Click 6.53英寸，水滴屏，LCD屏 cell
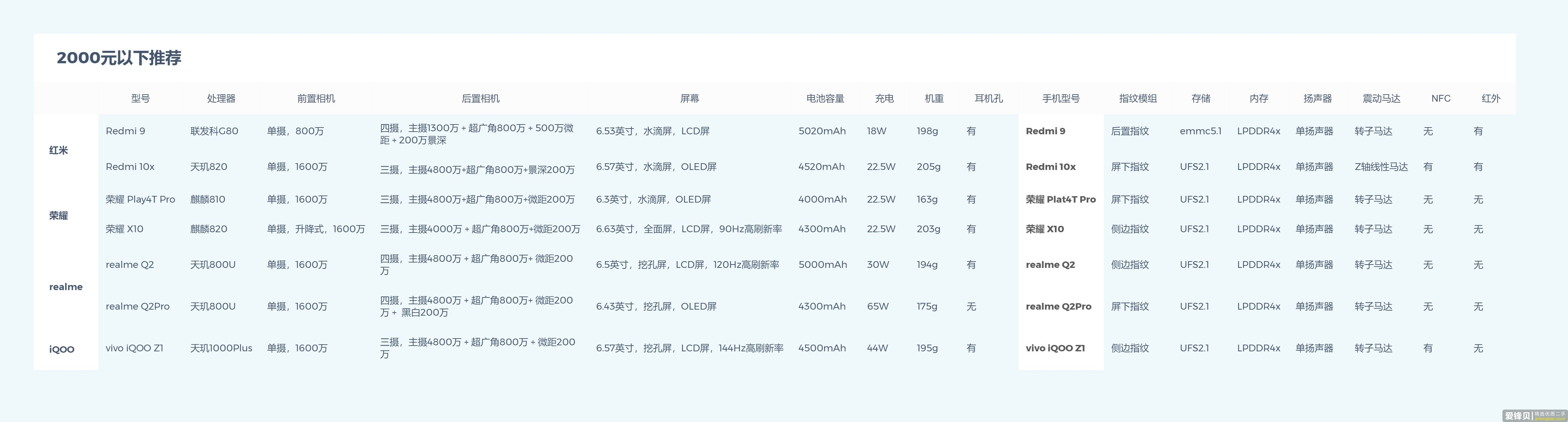The height and width of the screenshot is (422, 1568). [x=652, y=131]
